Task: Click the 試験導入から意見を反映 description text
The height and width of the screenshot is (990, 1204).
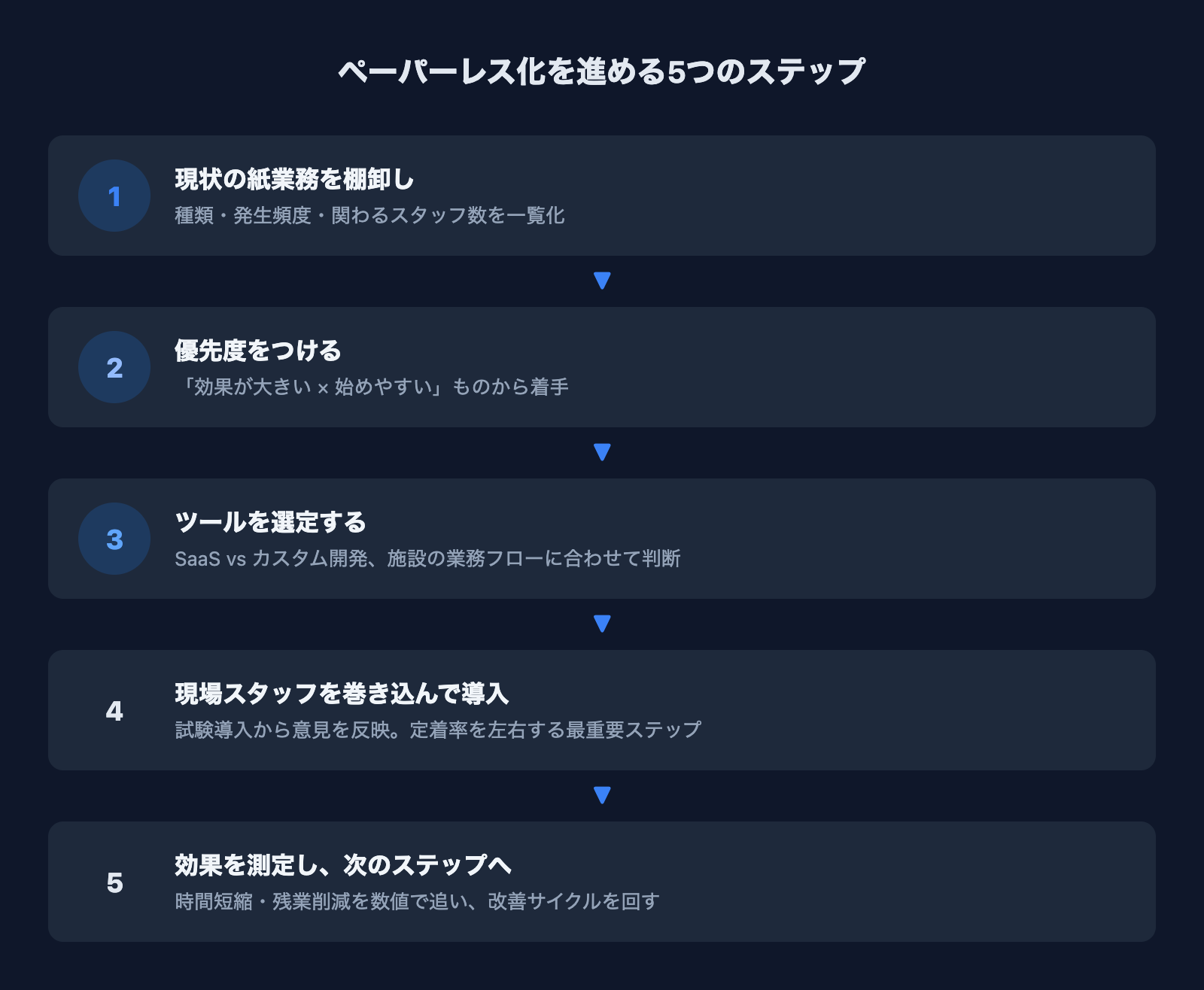Action: click(438, 730)
